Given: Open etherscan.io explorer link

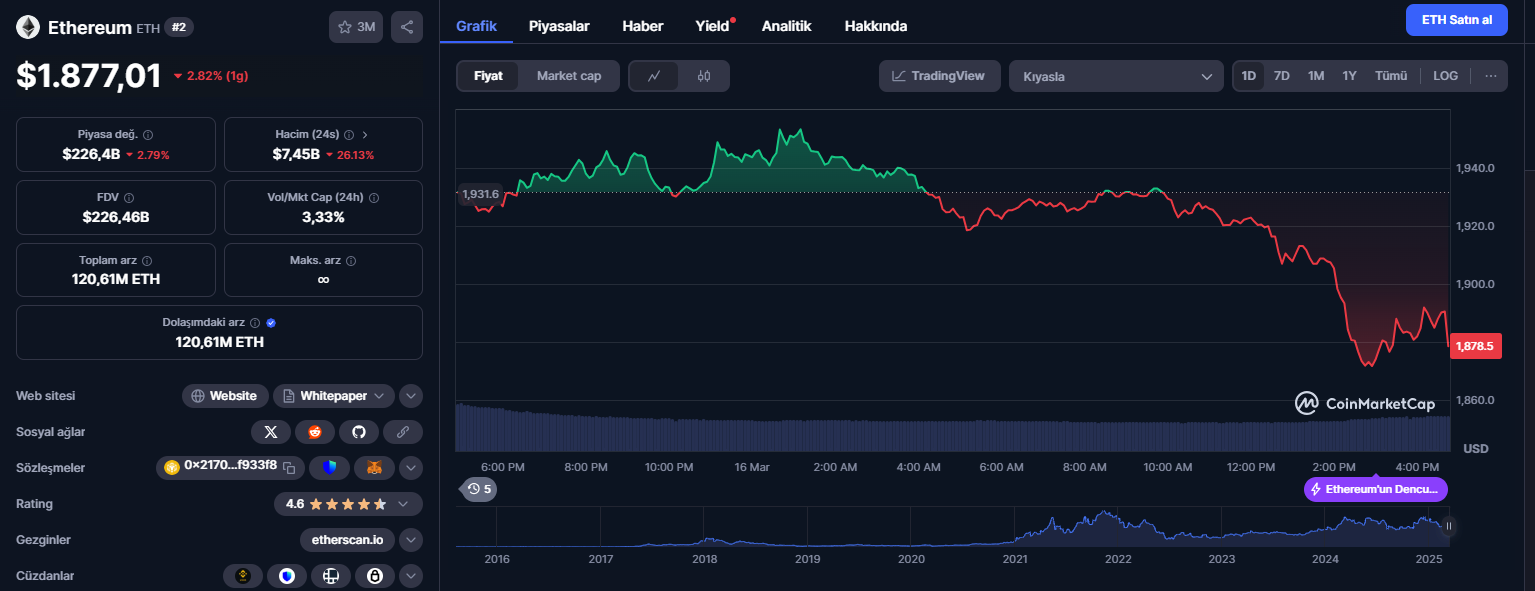Looking at the screenshot, I should click(x=347, y=540).
